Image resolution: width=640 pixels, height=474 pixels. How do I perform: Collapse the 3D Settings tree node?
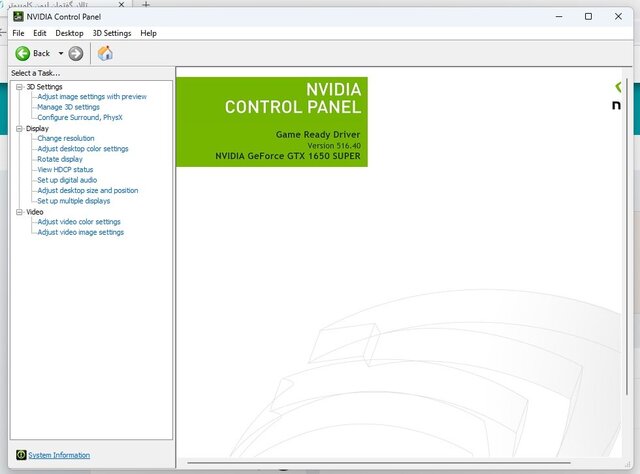click(19, 87)
